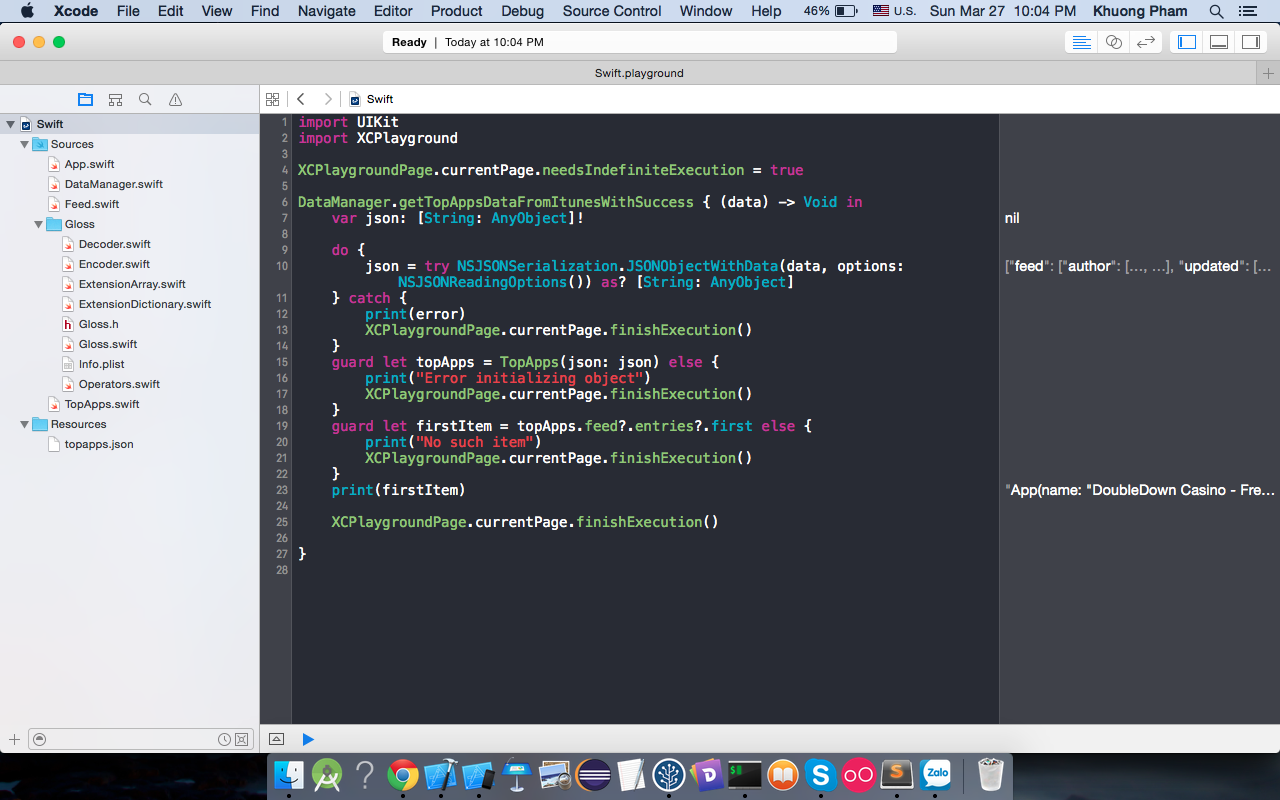Click the nil result in sidebar
Screen dimensions: 1280x800
[1012, 218]
